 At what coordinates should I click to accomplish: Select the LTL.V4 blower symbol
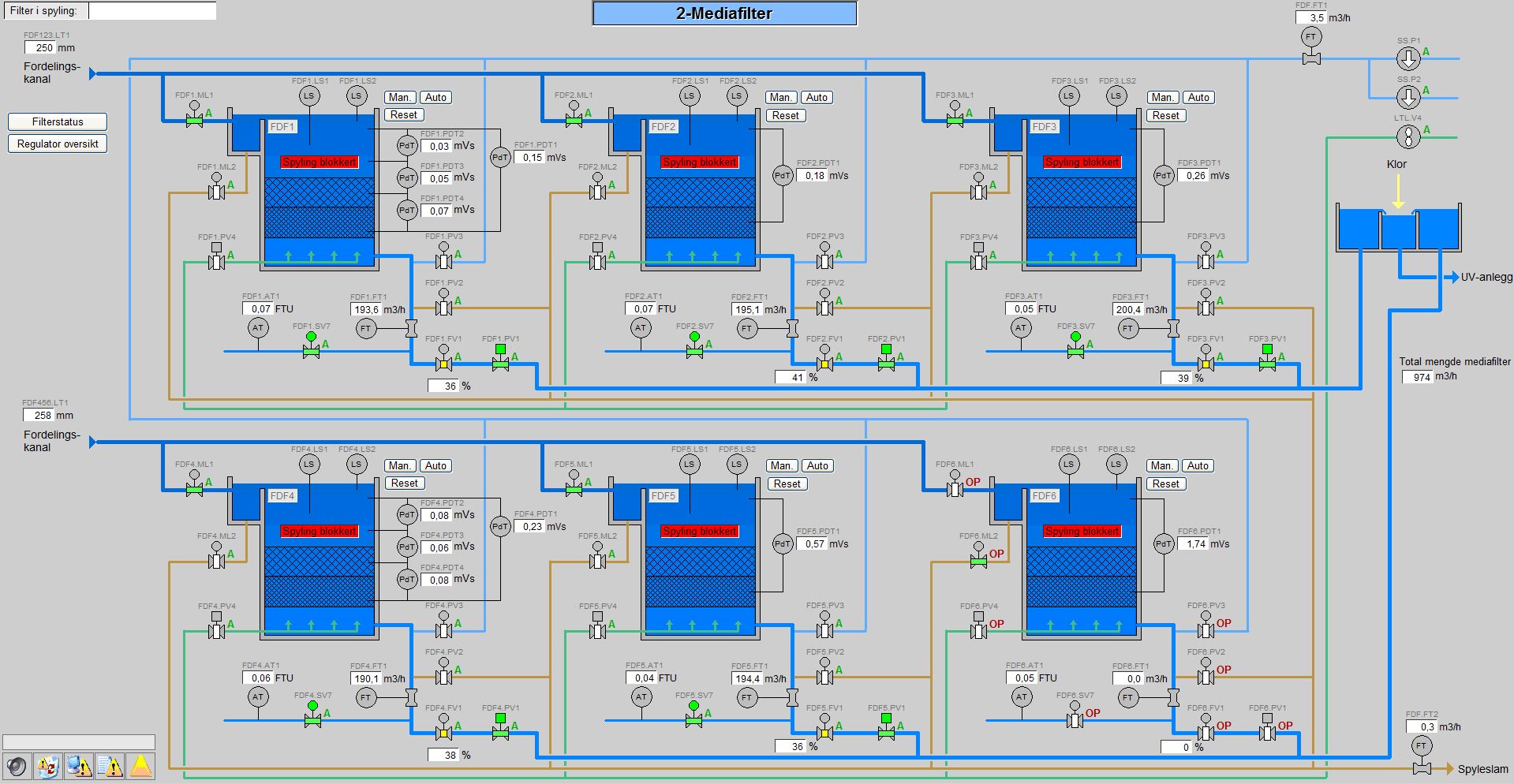click(1408, 136)
